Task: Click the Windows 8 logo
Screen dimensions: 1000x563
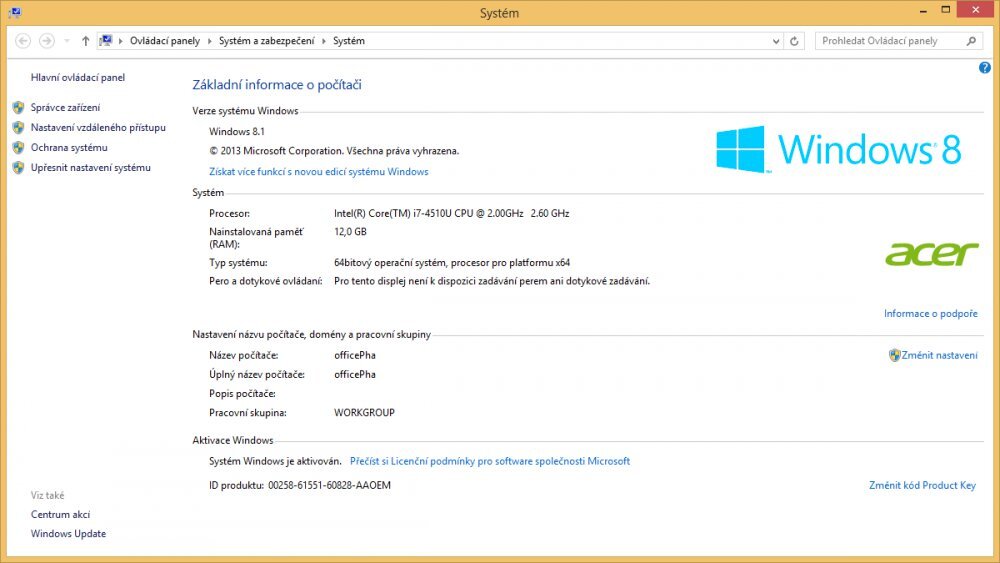Action: tap(839, 149)
